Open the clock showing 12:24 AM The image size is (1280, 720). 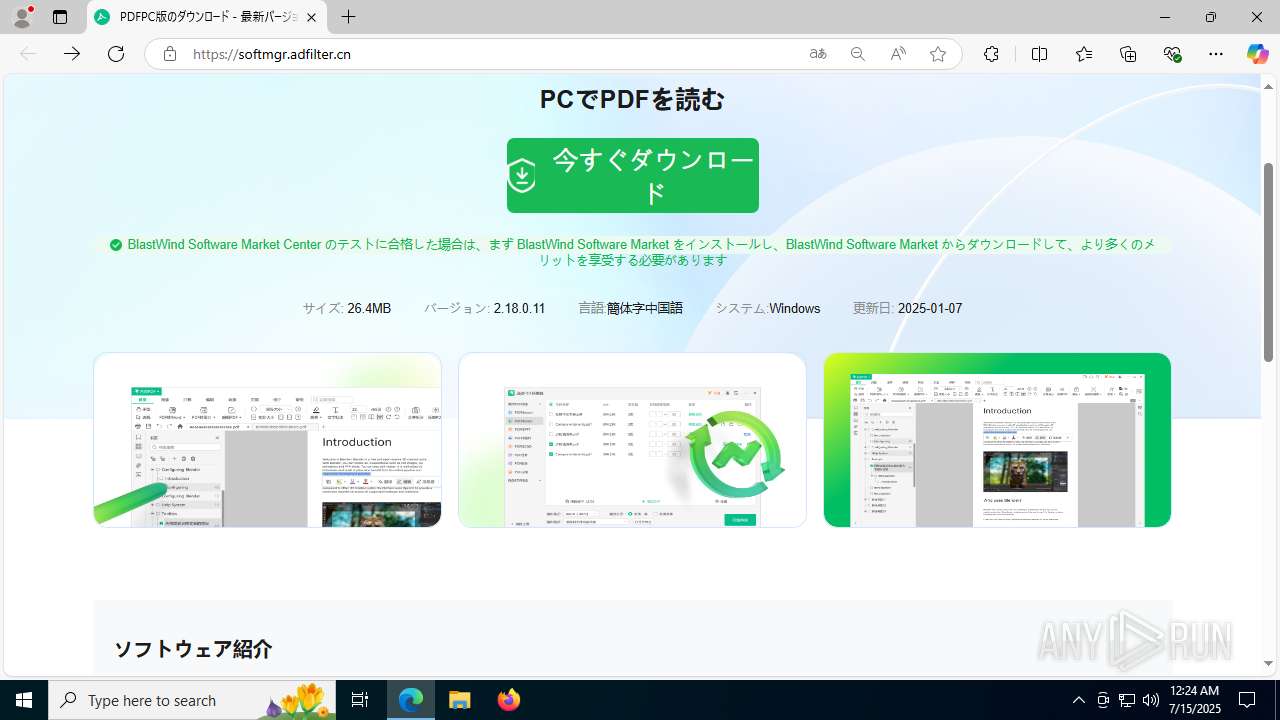(1194, 700)
